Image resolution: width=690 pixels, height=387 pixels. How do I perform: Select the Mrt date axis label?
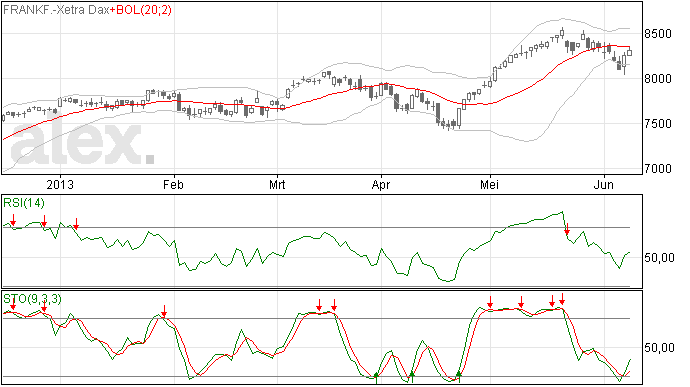tap(277, 184)
